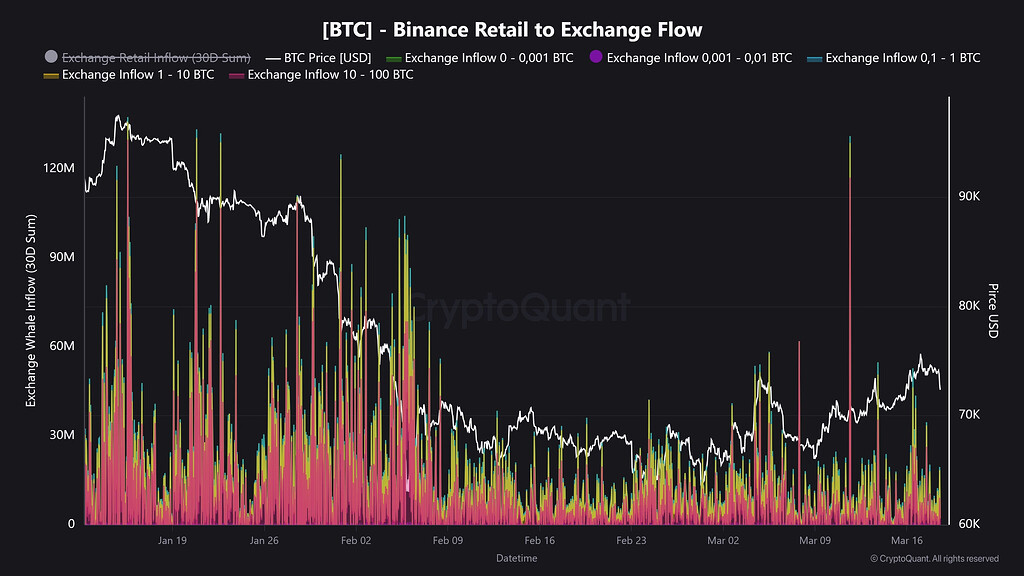
Task: Toggle Exchange Inflow 0,1 - 1 BTC label
Action: pyautogui.click(x=903, y=57)
